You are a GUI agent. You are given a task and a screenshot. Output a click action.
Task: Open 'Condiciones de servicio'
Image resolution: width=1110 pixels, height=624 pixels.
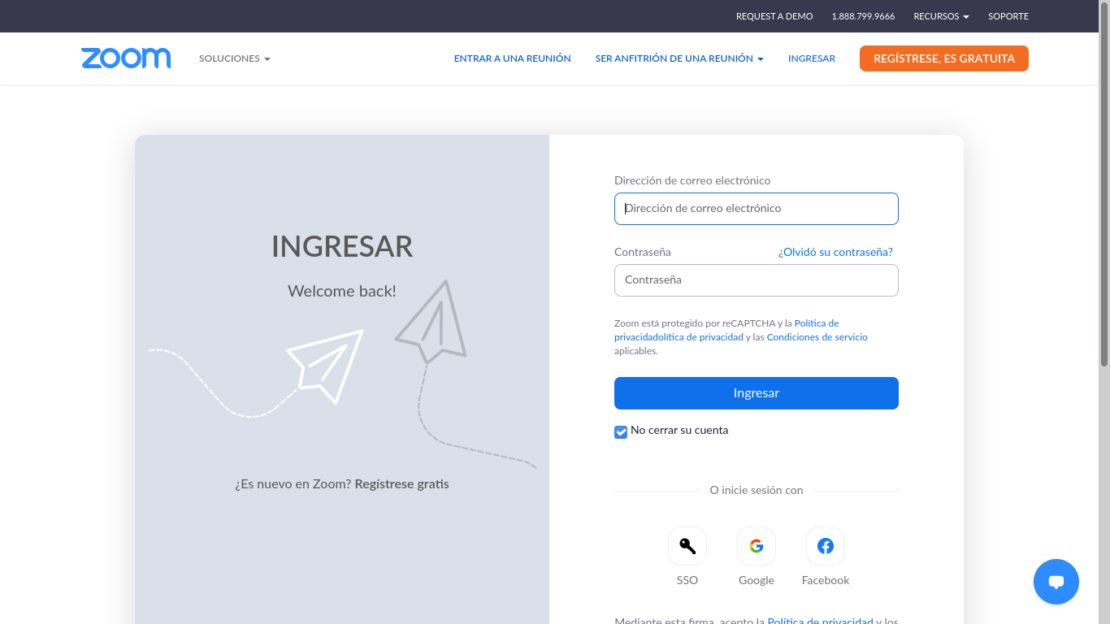[x=817, y=337]
